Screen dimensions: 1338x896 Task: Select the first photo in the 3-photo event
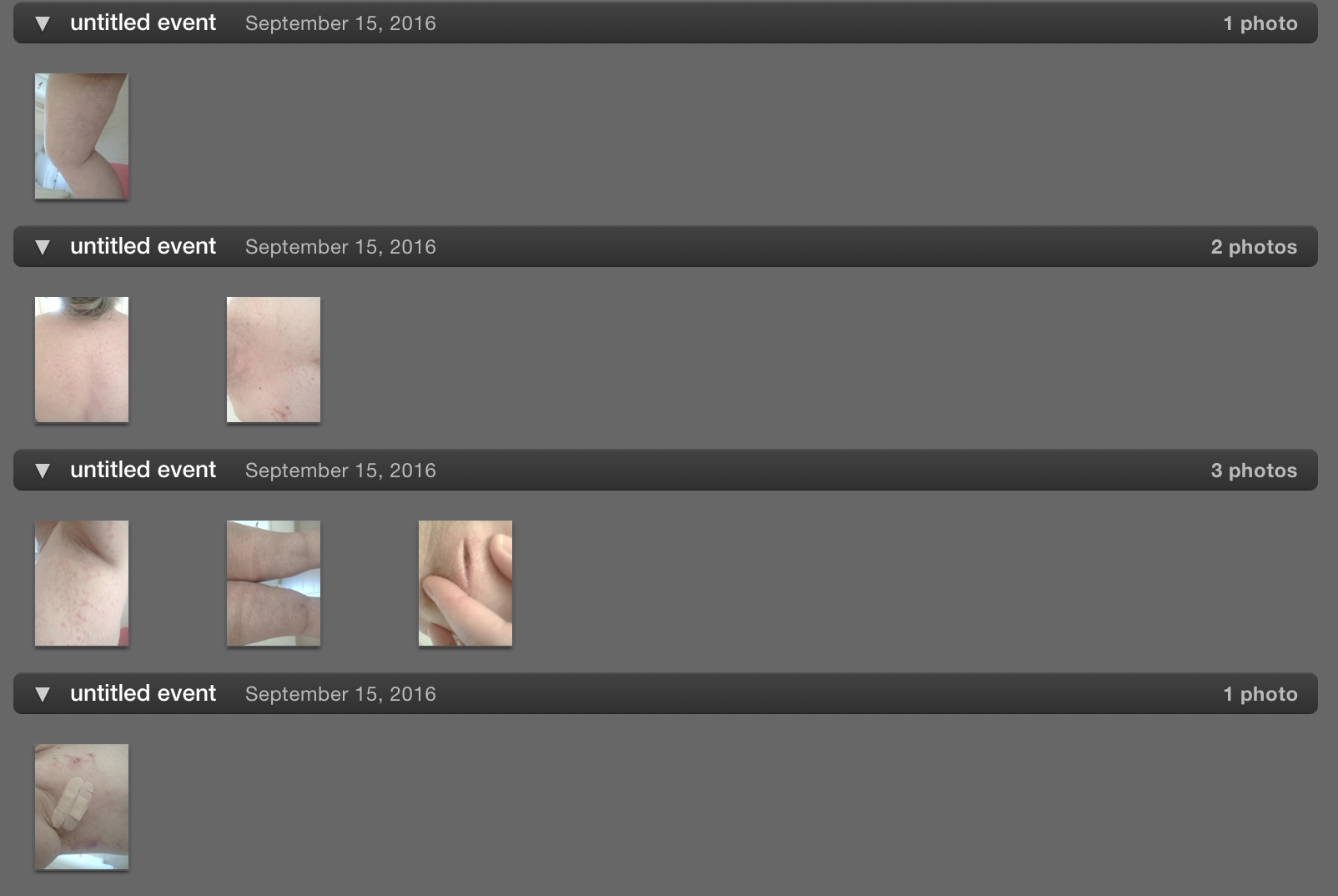82,583
